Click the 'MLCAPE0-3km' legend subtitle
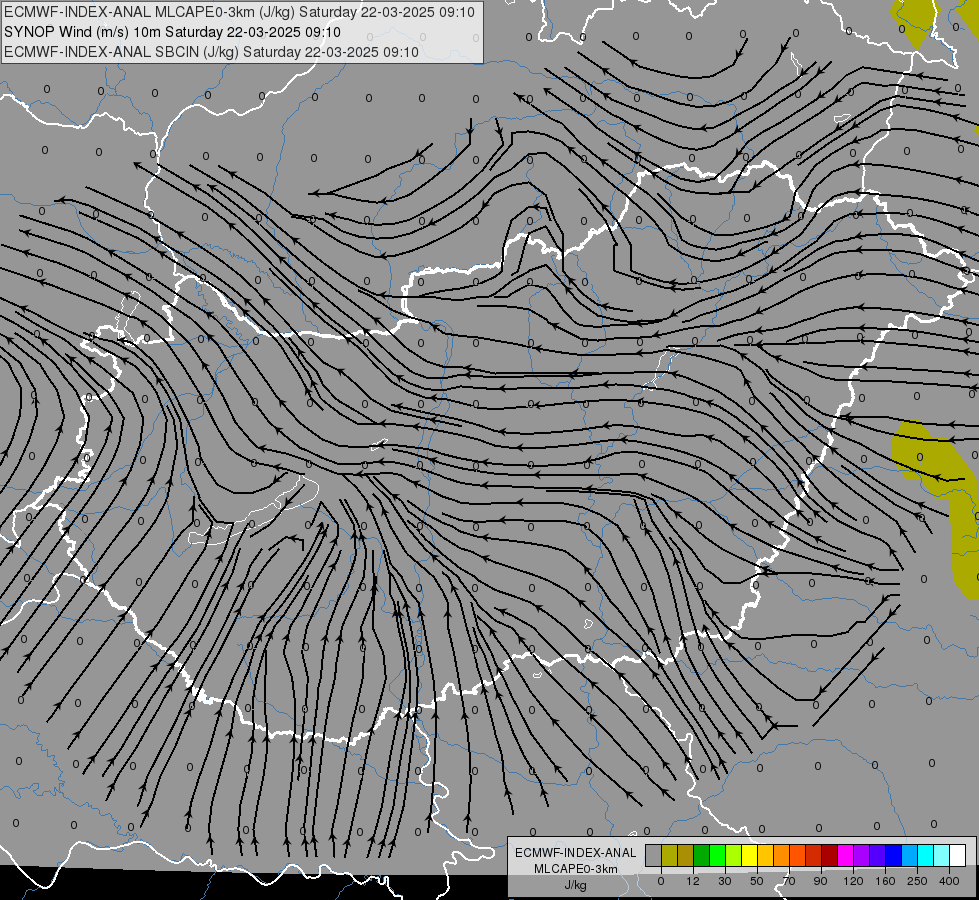Image resolution: width=979 pixels, height=900 pixels. coord(575,869)
